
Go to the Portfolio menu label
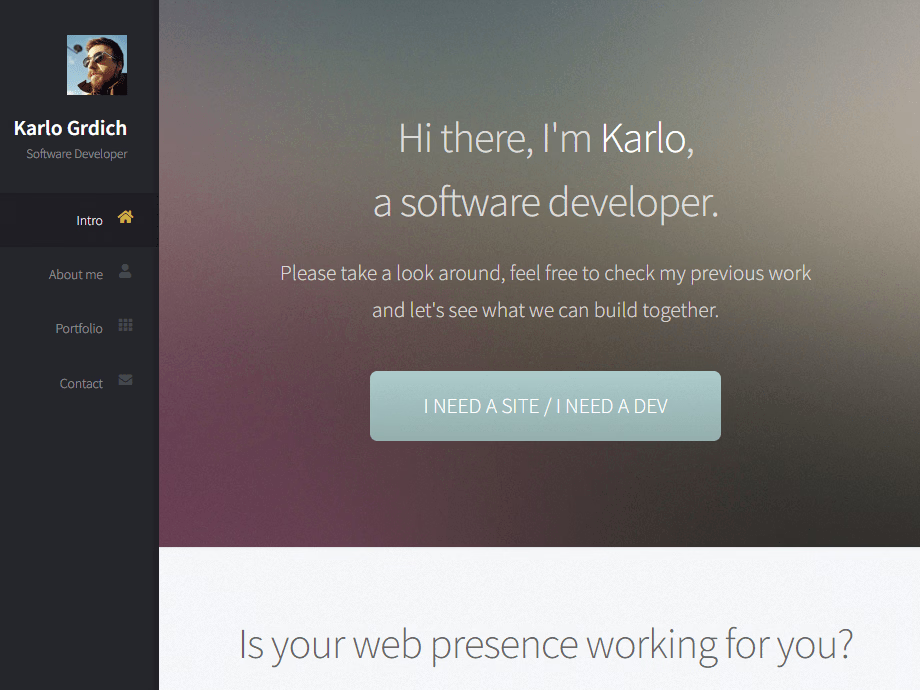[79, 329]
